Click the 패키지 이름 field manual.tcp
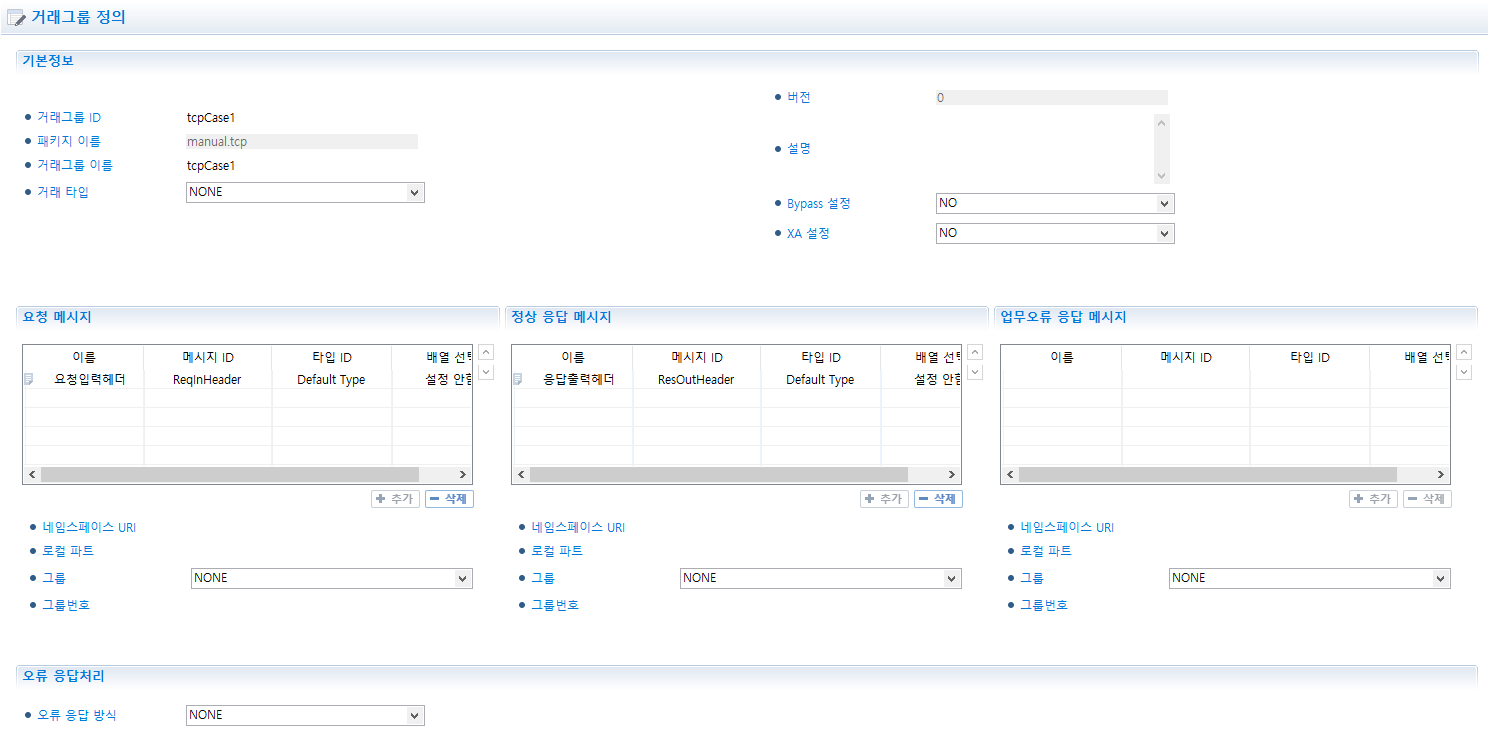The width and height of the screenshot is (1488, 750). point(301,142)
